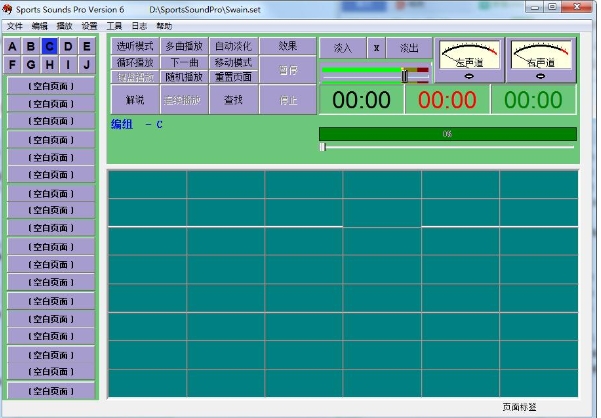This screenshot has width=601, height=418.
Task: Select sound bank H
Action: click(x=49, y=64)
